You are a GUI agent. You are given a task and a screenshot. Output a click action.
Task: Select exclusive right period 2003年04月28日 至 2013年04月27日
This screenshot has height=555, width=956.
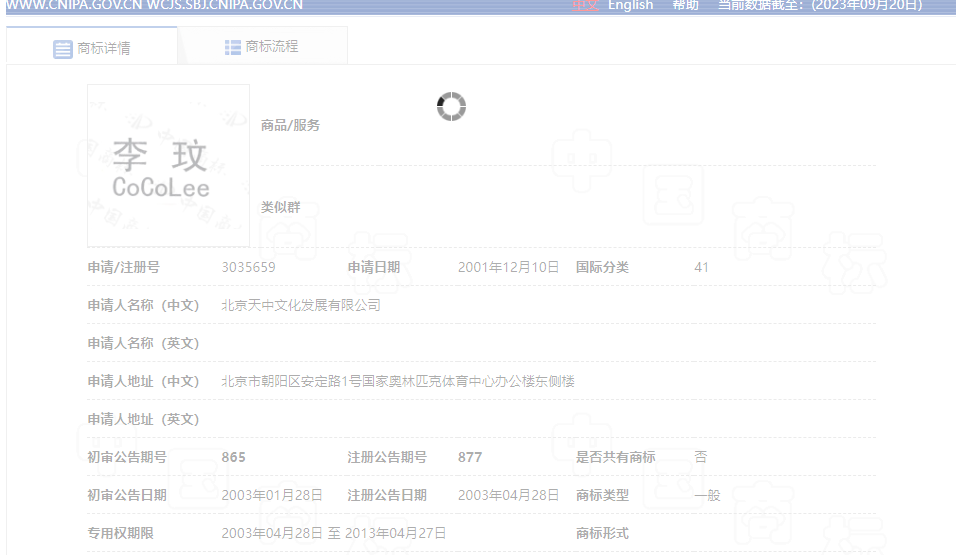pos(334,533)
